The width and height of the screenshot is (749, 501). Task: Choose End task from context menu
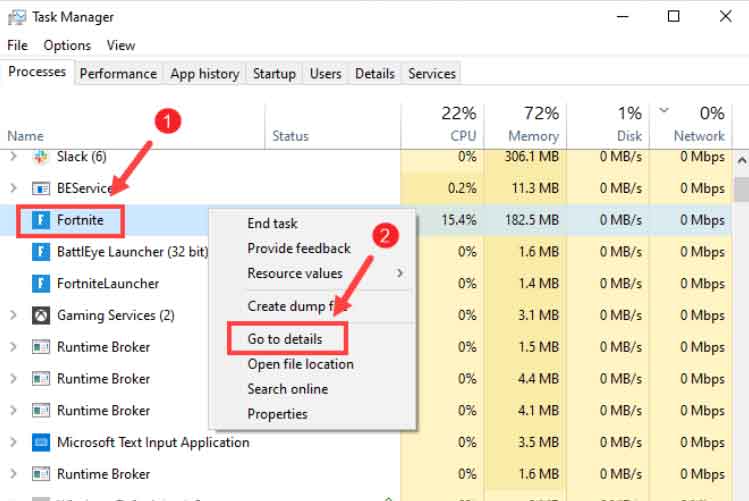[272, 223]
